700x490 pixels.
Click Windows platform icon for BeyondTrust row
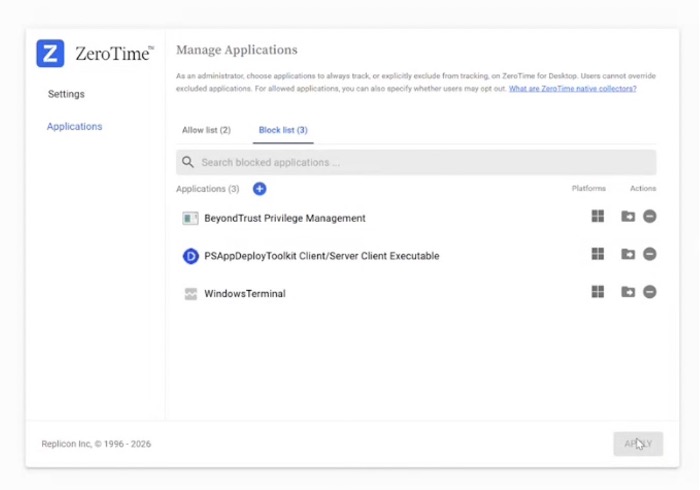[x=598, y=216]
